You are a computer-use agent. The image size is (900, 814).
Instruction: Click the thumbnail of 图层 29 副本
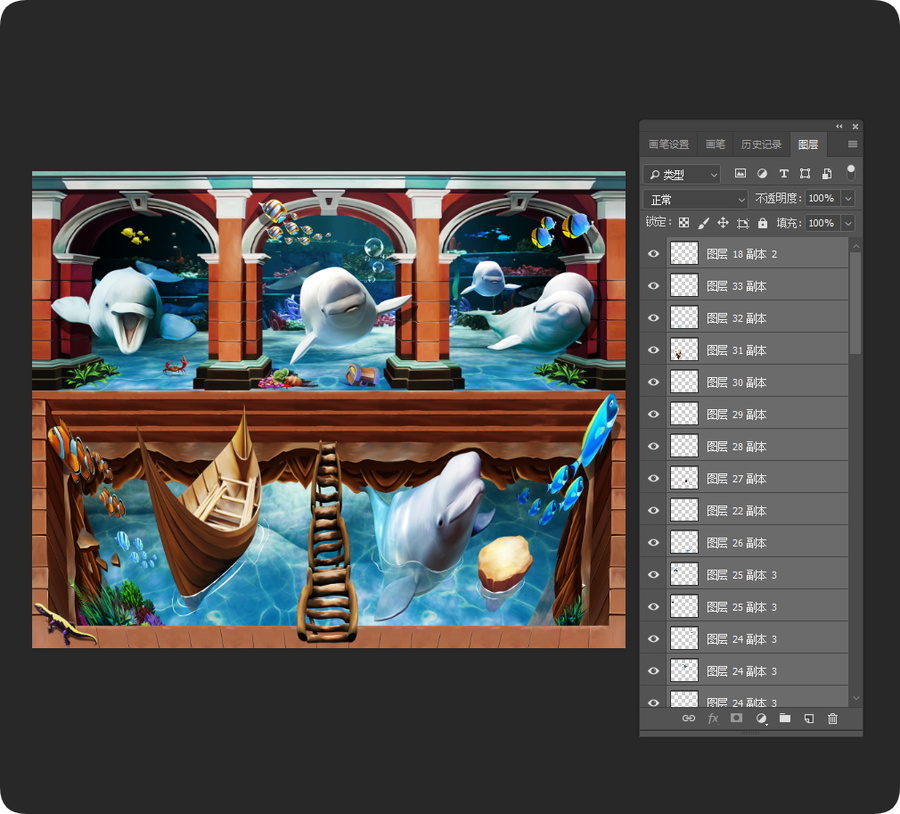coord(684,414)
